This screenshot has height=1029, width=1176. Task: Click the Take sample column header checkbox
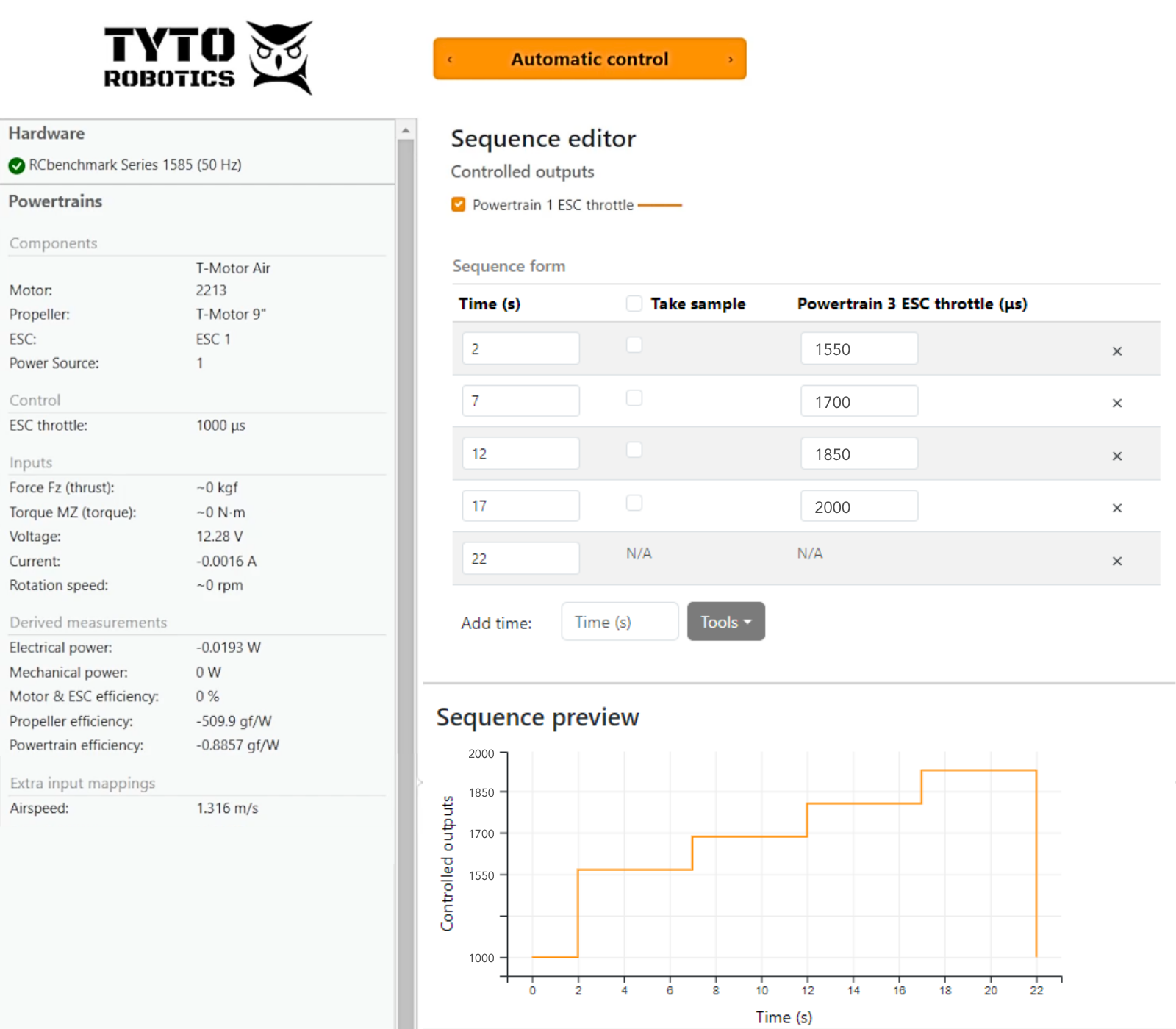(634, 303)
